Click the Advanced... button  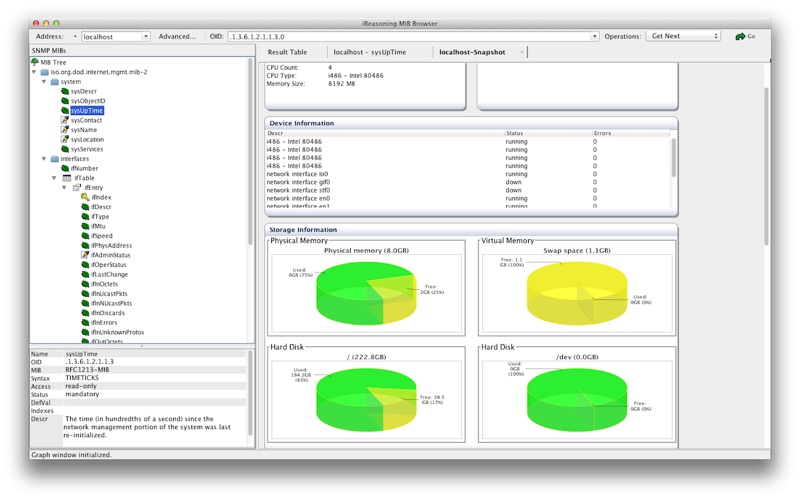177,37
